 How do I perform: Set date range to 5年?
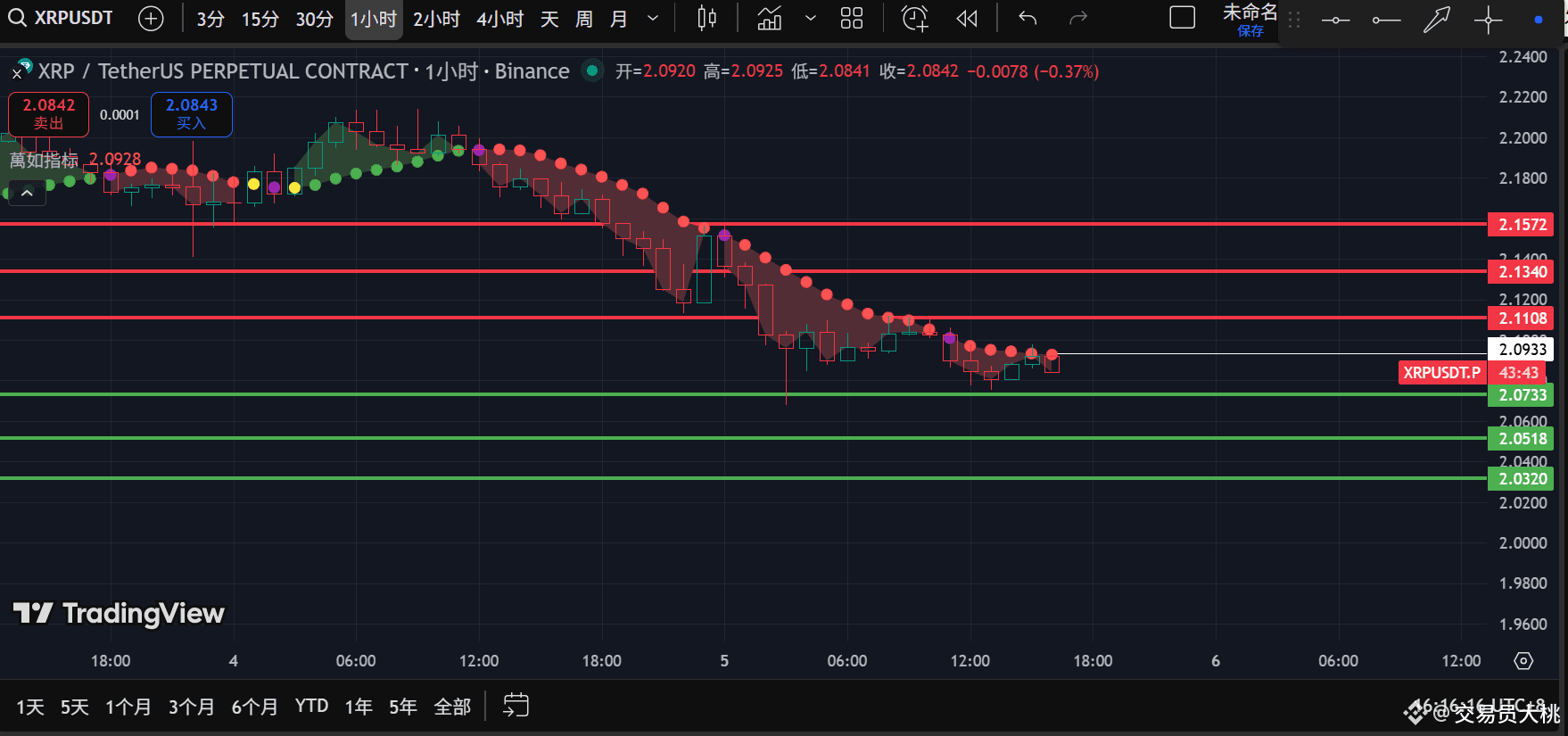(x=403, y=707)
